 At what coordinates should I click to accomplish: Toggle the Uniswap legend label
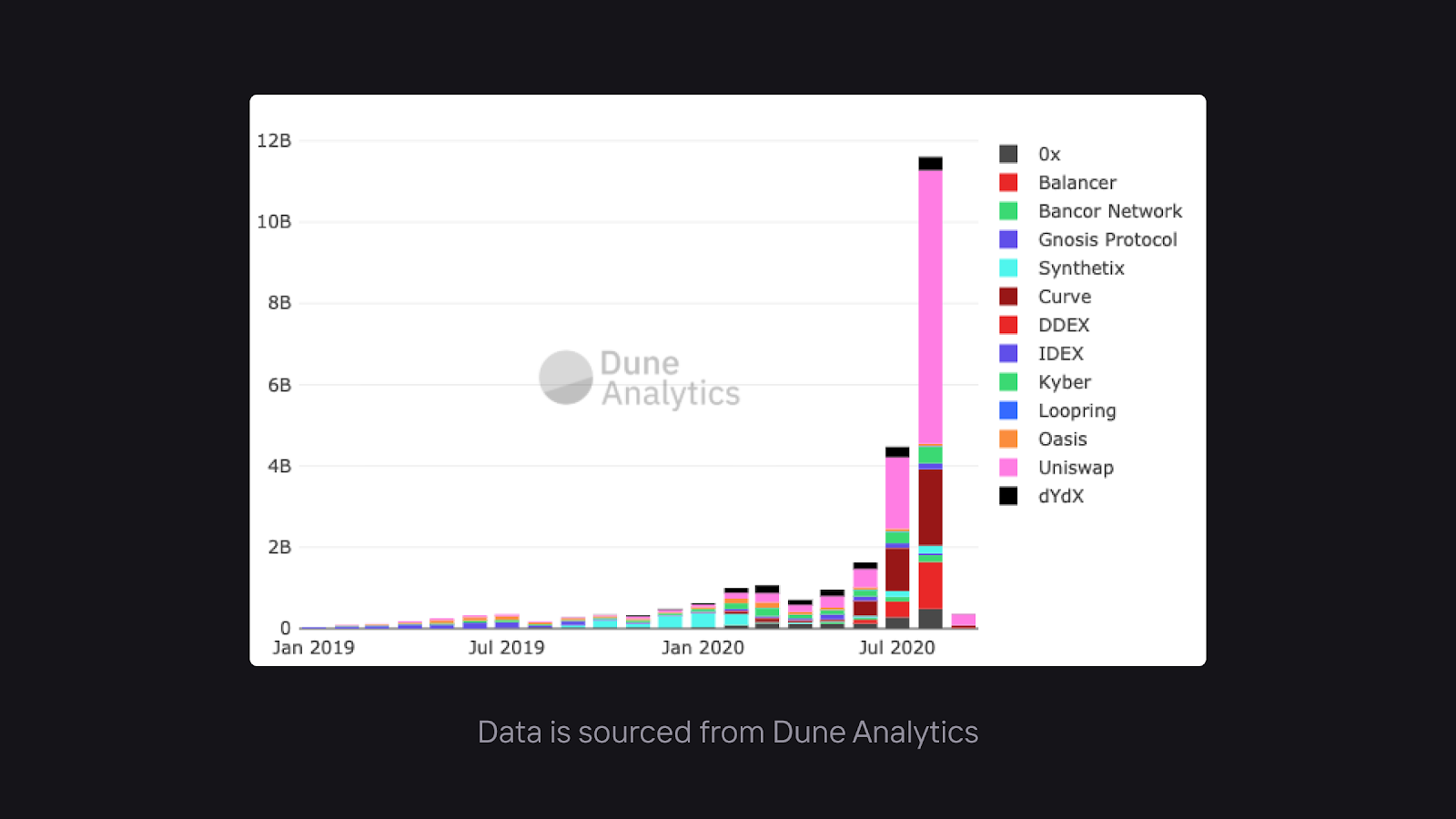click(1076, 468)
